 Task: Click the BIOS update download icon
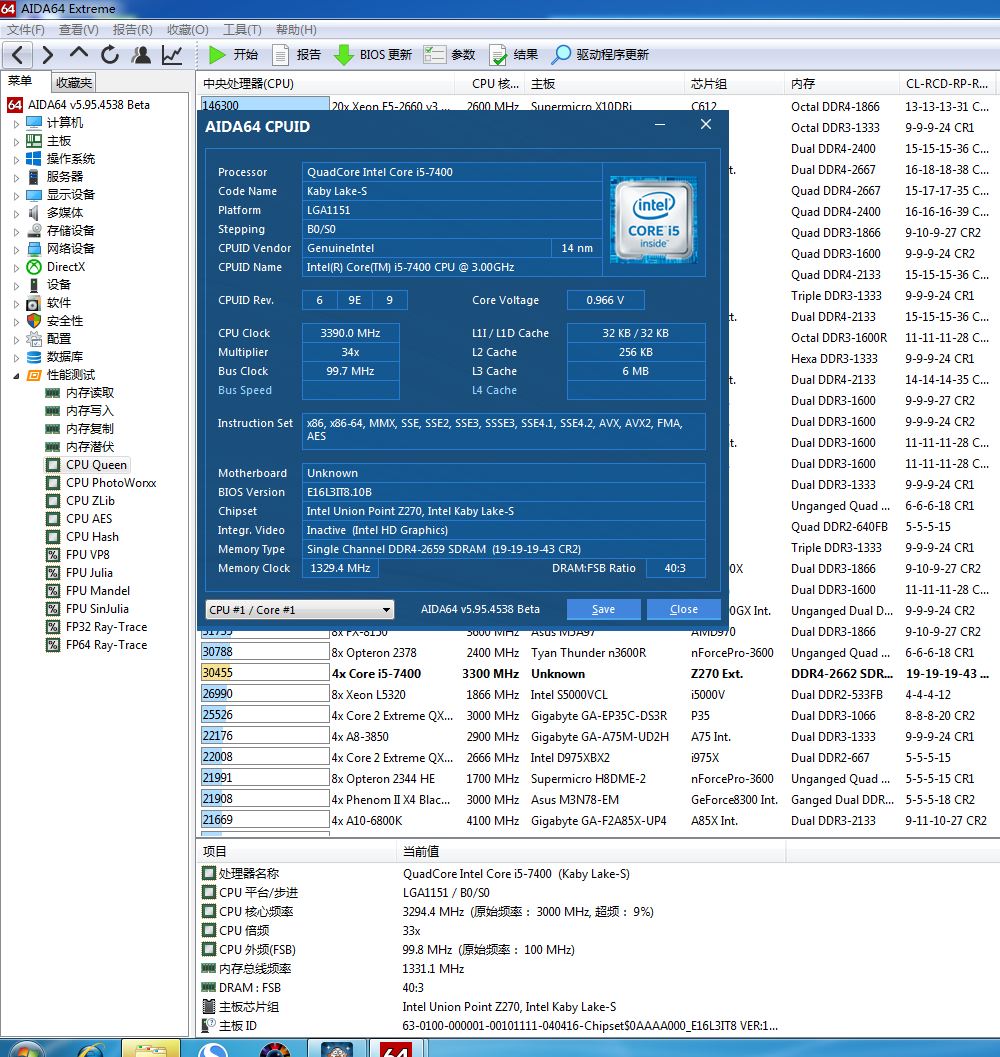(x=343, y=55)
